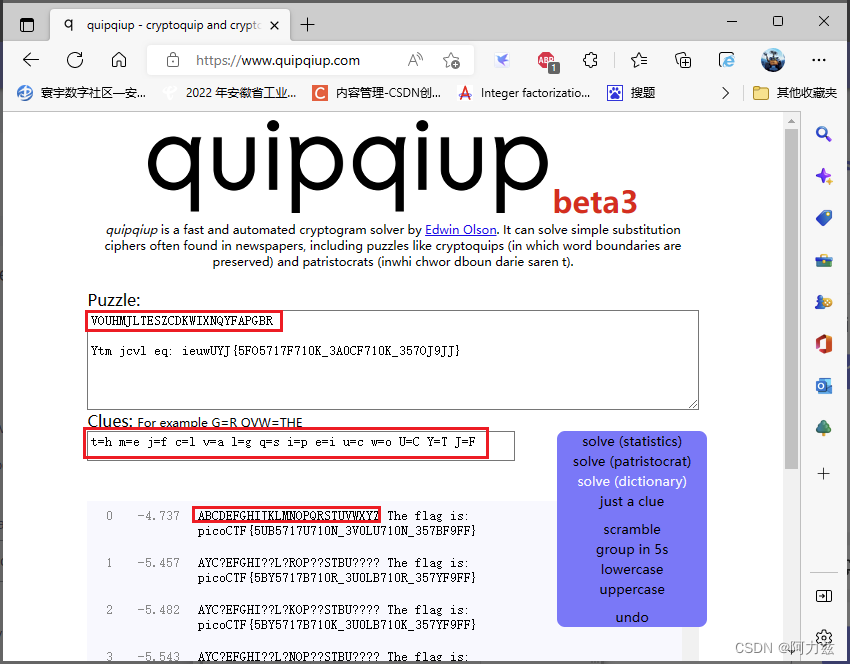The width and height of the screenshot is (850, 664).
Task: Open sidebar Microsoft 365 icon
Action: (x=823, y=344)
